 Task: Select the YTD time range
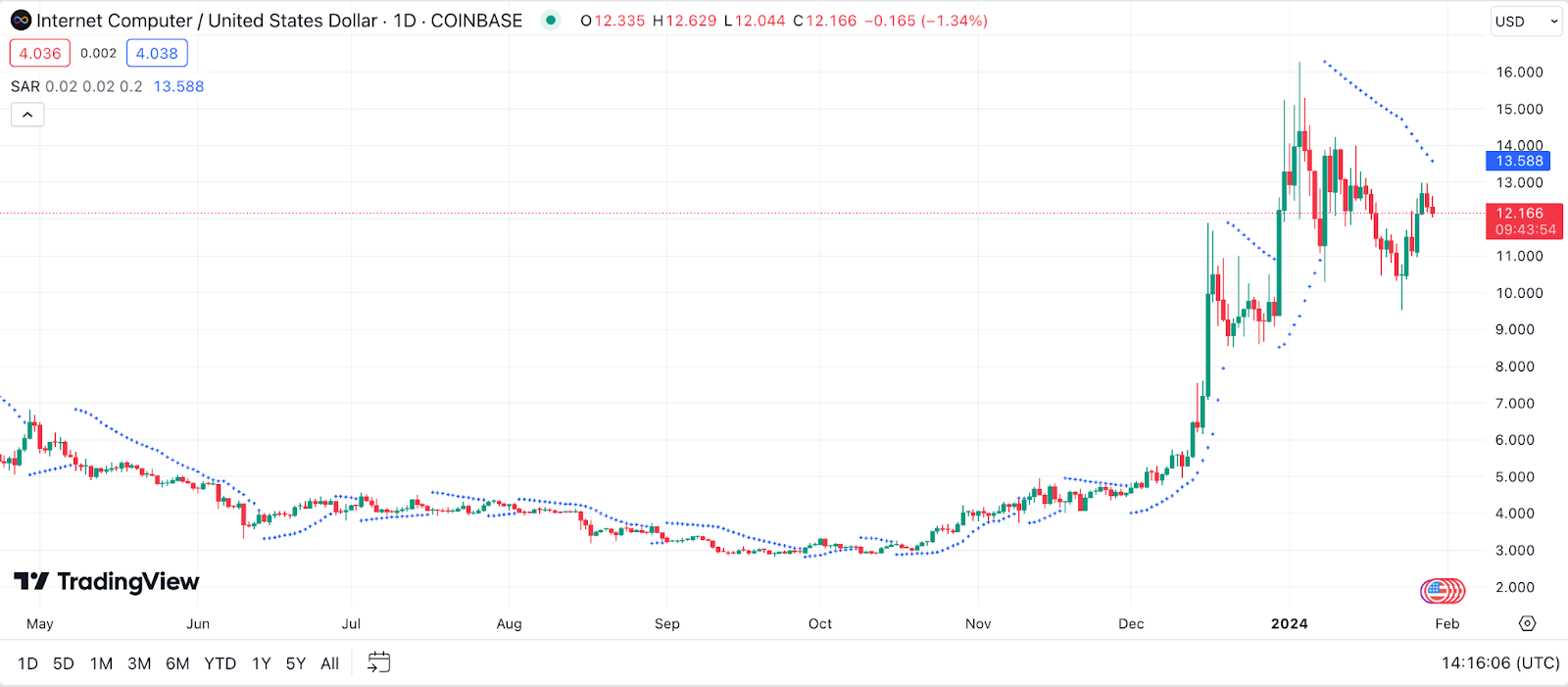(x=220, y=663)
